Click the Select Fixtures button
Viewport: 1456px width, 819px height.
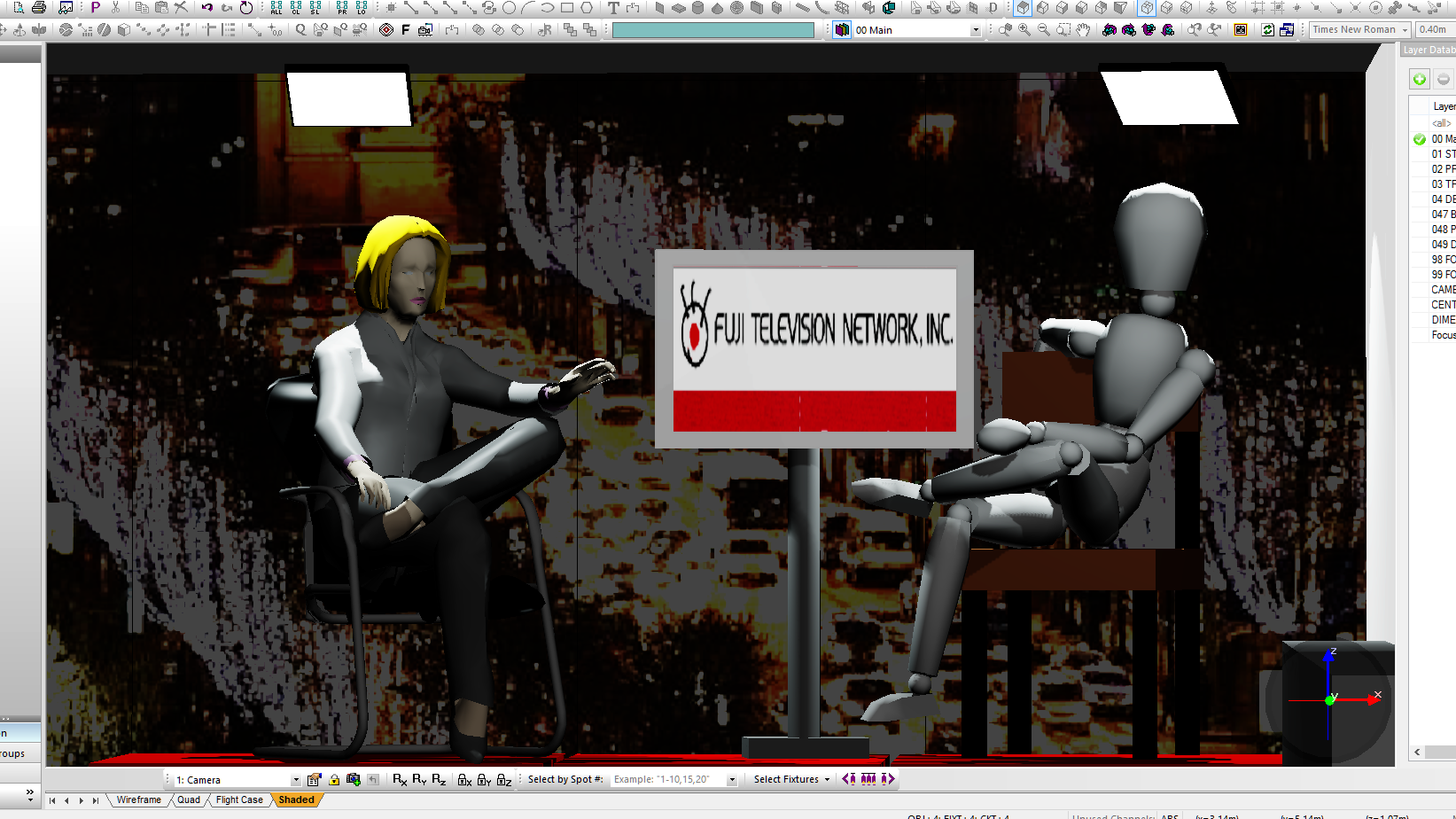pyautogui.click(x=791, y=779)
